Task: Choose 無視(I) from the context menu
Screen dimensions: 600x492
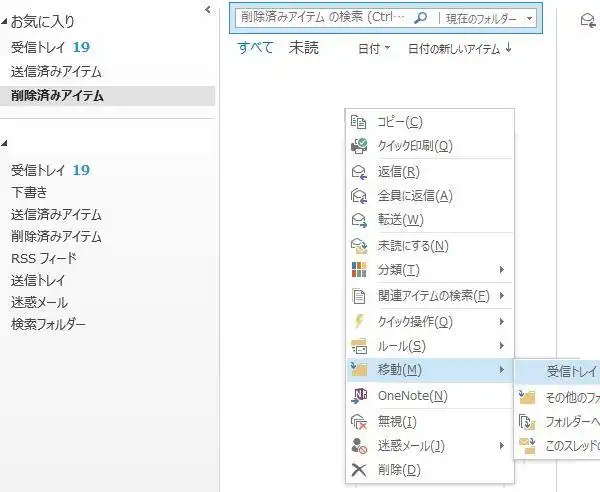Action: click(430, 422)
